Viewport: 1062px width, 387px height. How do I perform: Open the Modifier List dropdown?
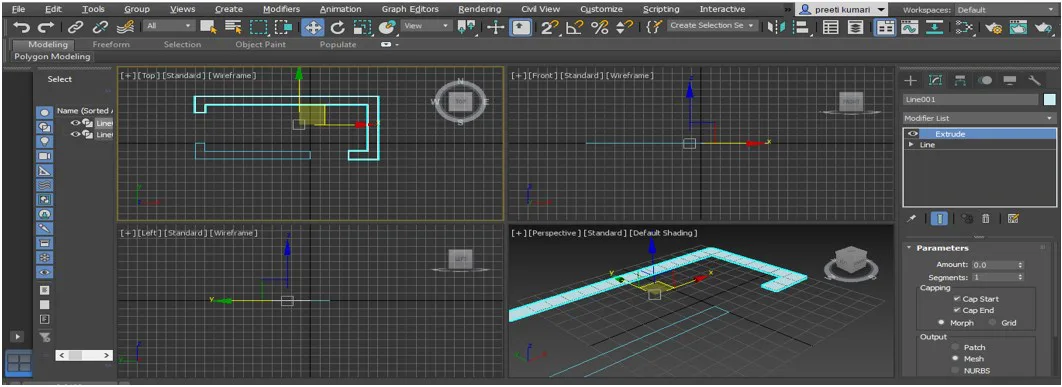click(979, 118)
